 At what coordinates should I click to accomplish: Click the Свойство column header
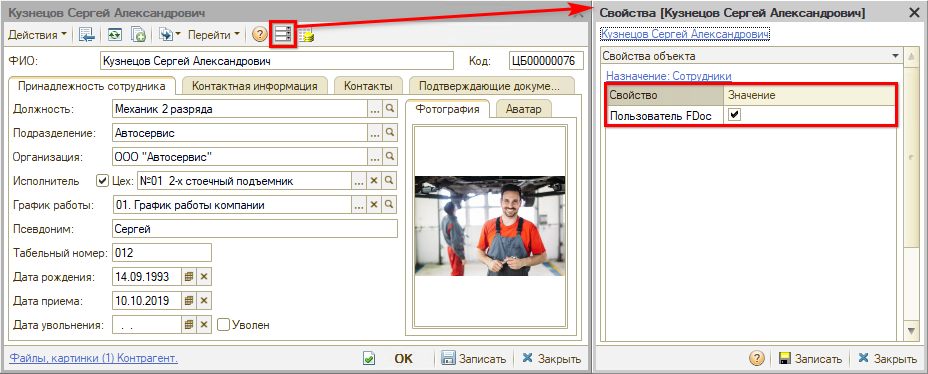coord(666,95)
